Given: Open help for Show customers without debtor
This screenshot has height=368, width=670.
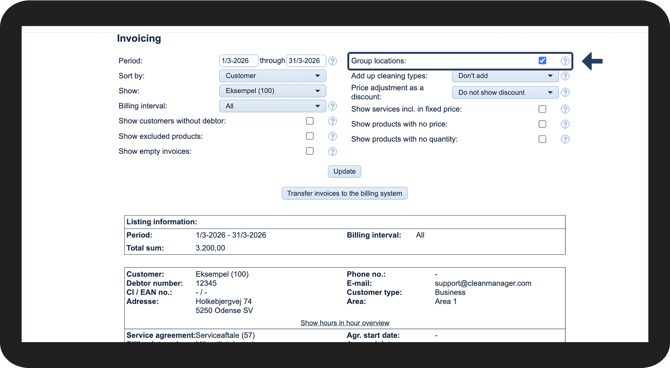Looking at the screenshot, I should coord(332,121).
